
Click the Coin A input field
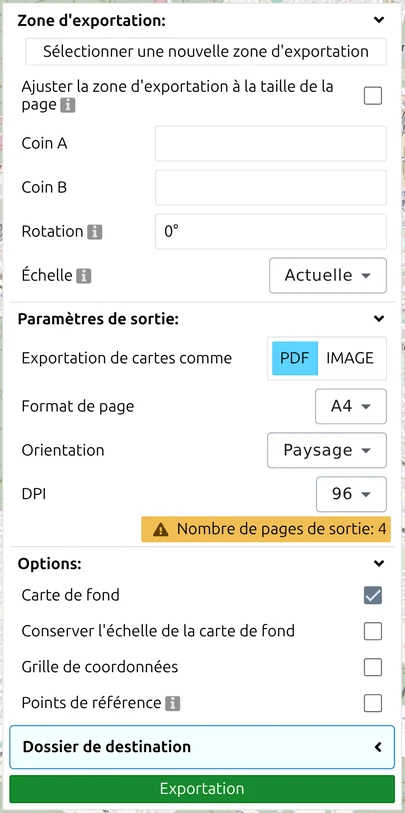(271, 144)
